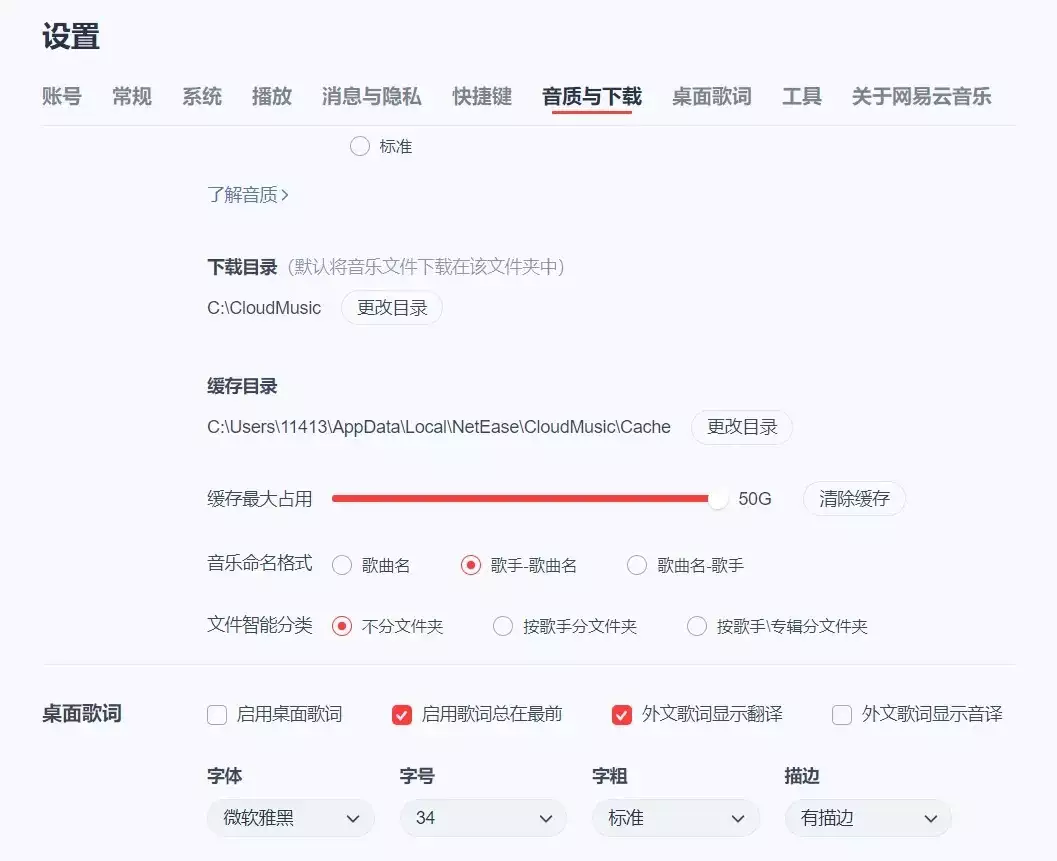Image resolution: width=1057 pixels, height=861 pixels.
Task: Switch to the 快捷键 tab
Action: (x=481, y=96)
